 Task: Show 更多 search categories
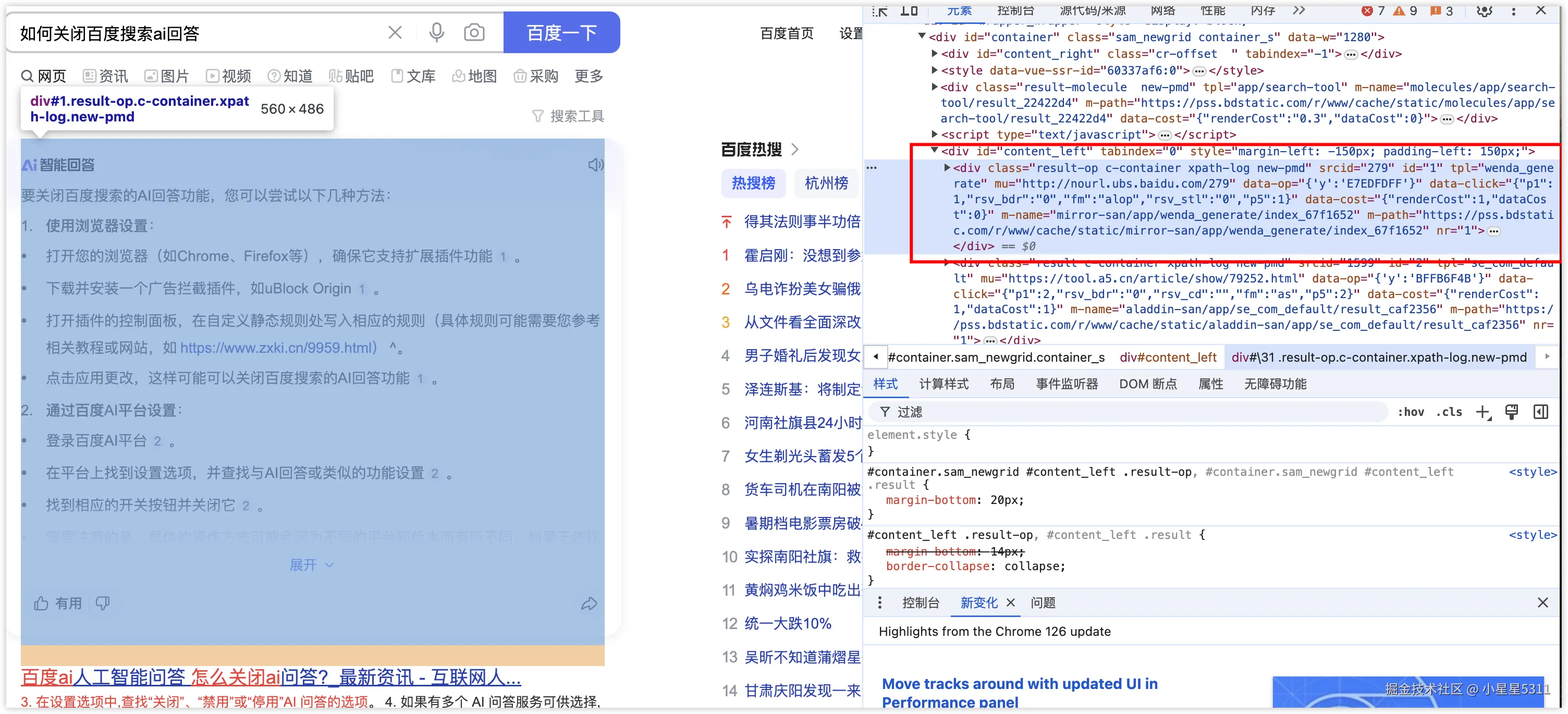click(x=589, y=76)
